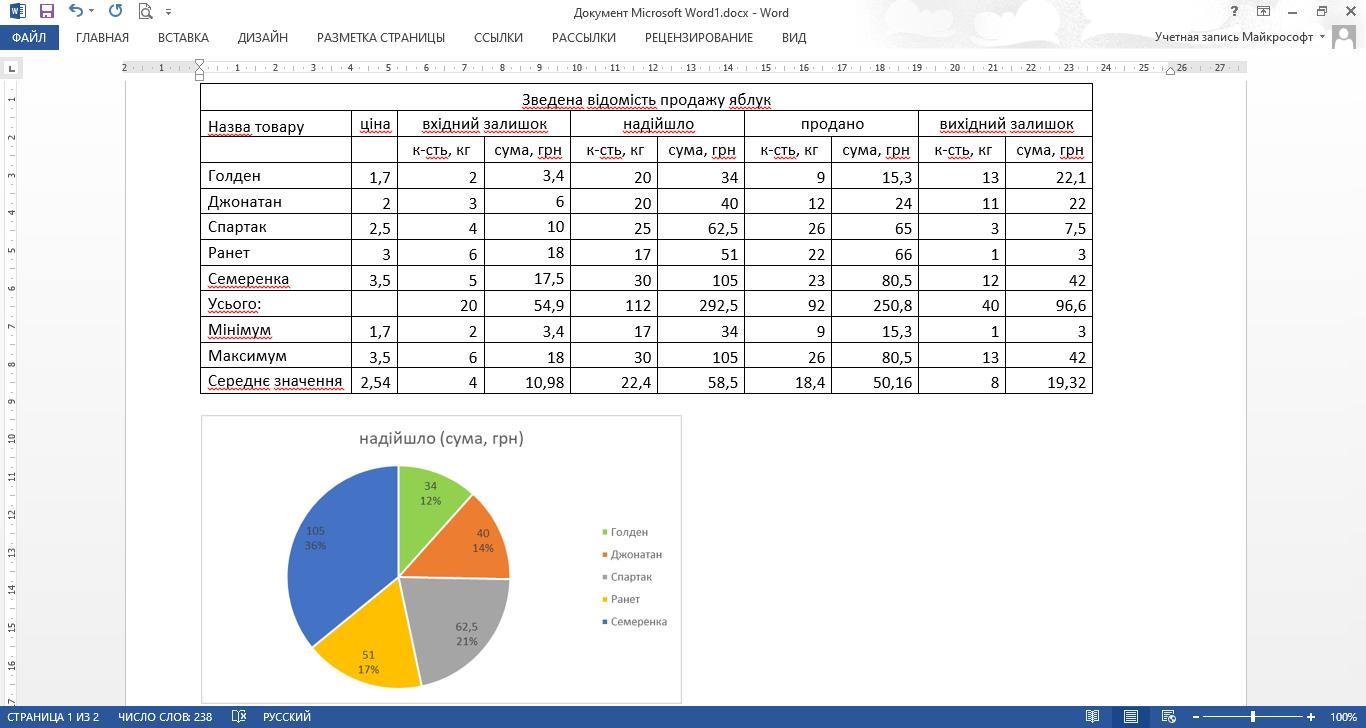
Task: Click the Undo arrow icon
Action: click(x=75, y=12)
